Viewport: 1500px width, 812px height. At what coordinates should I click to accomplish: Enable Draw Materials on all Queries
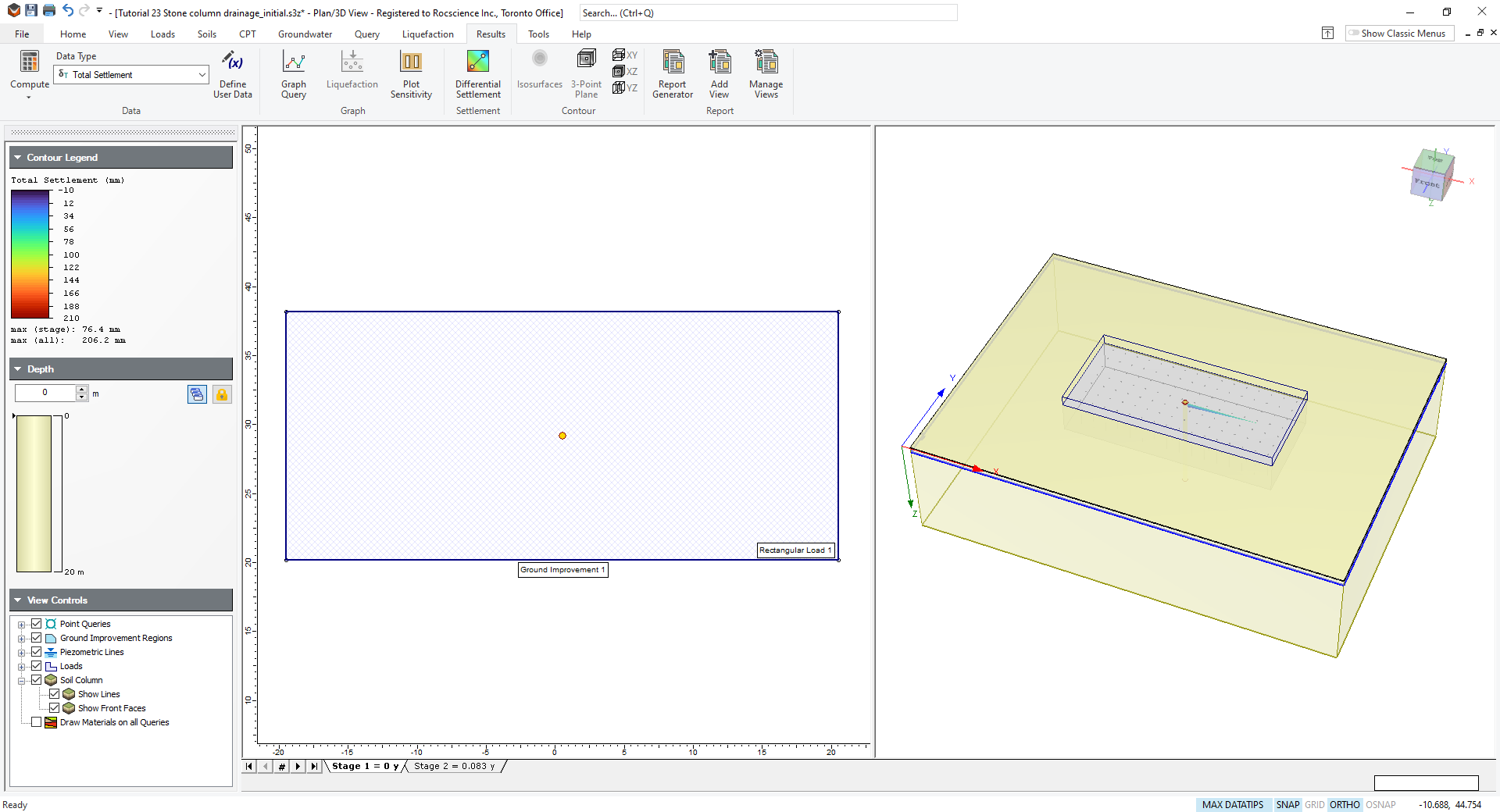(37, 722)
